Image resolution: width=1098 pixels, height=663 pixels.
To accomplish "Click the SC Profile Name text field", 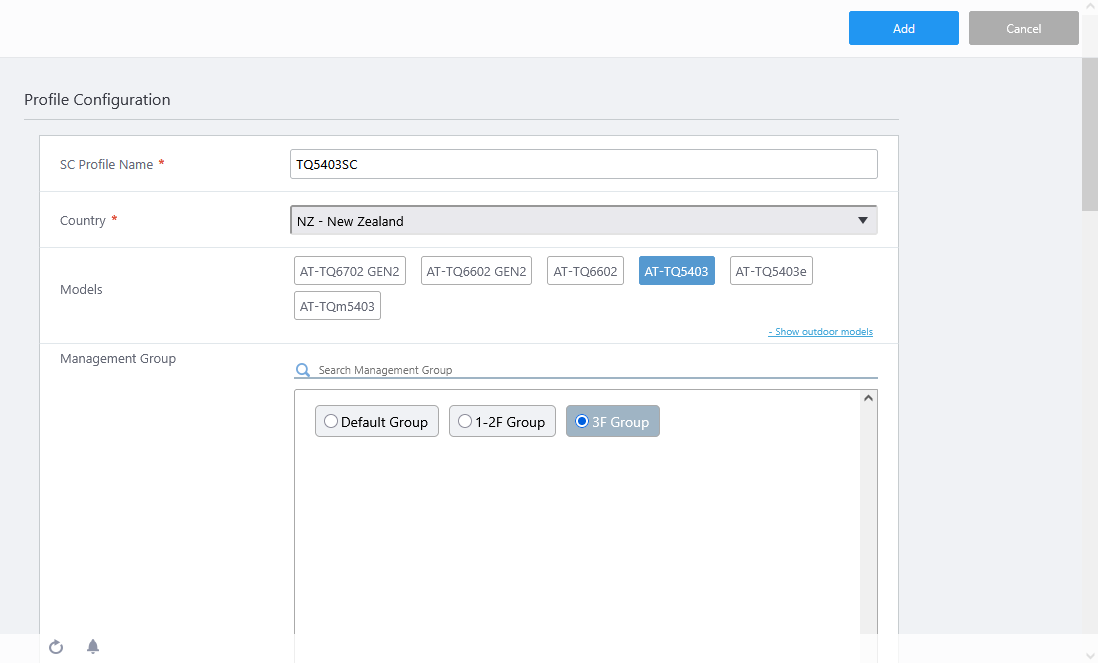I will click(x=583, y=165).
